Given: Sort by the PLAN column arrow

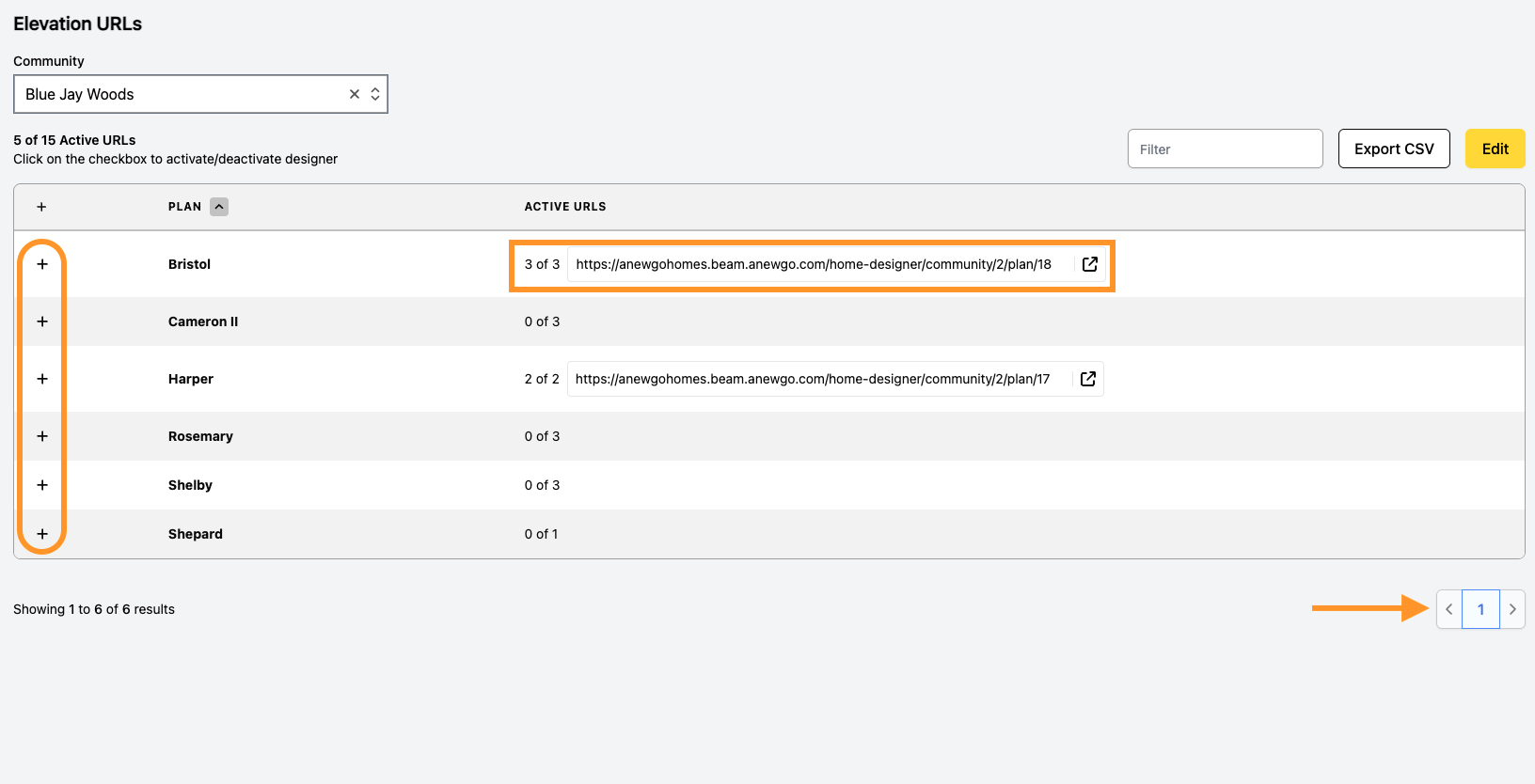Looking at the screenshot, I should [x=219, y=207].
